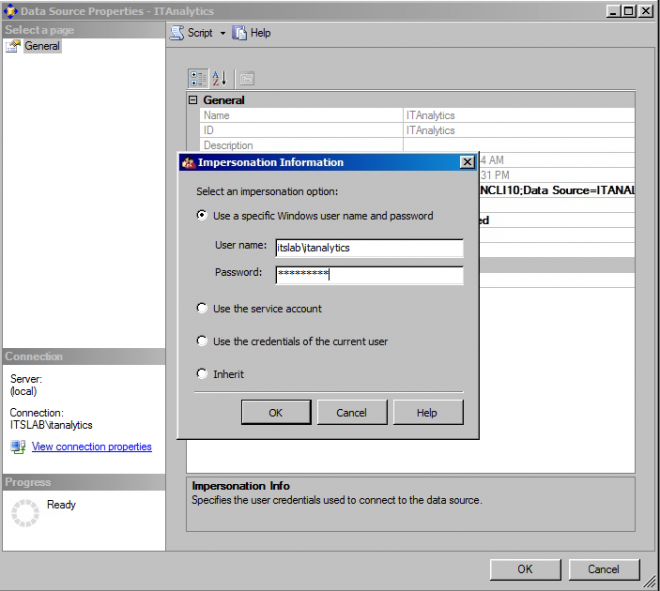Click the General page icon
Viewport: 660px width, 591px height.
(13, 46)
